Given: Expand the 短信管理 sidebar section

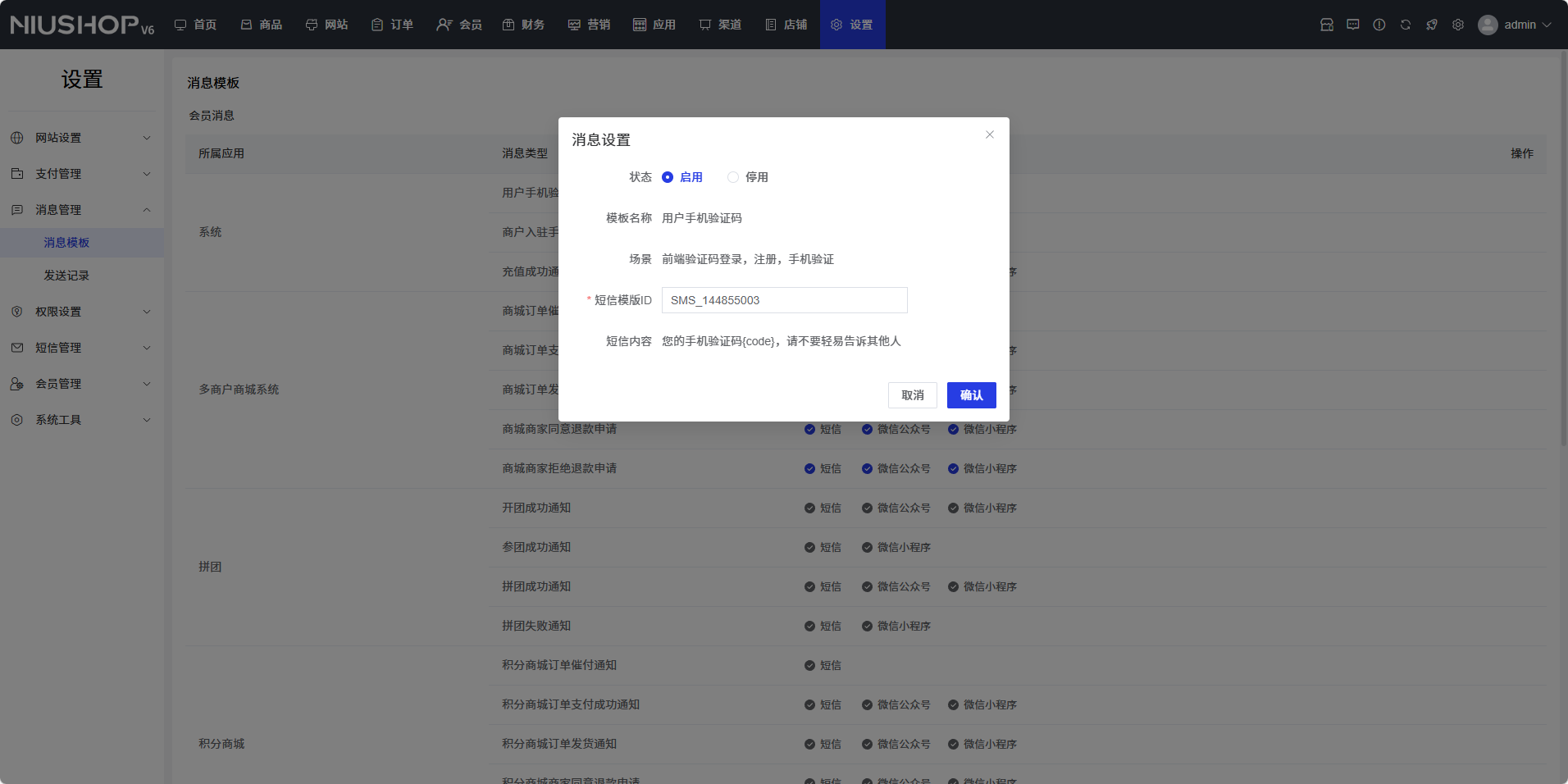Looking at the screenshot, I should point(82,348).
